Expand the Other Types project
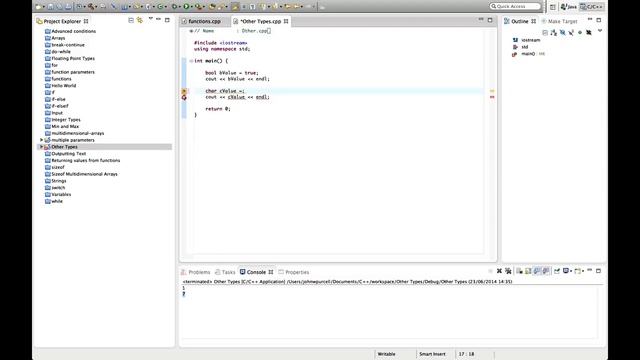Viewport: 640px width, 360px height. pos(41,147)
